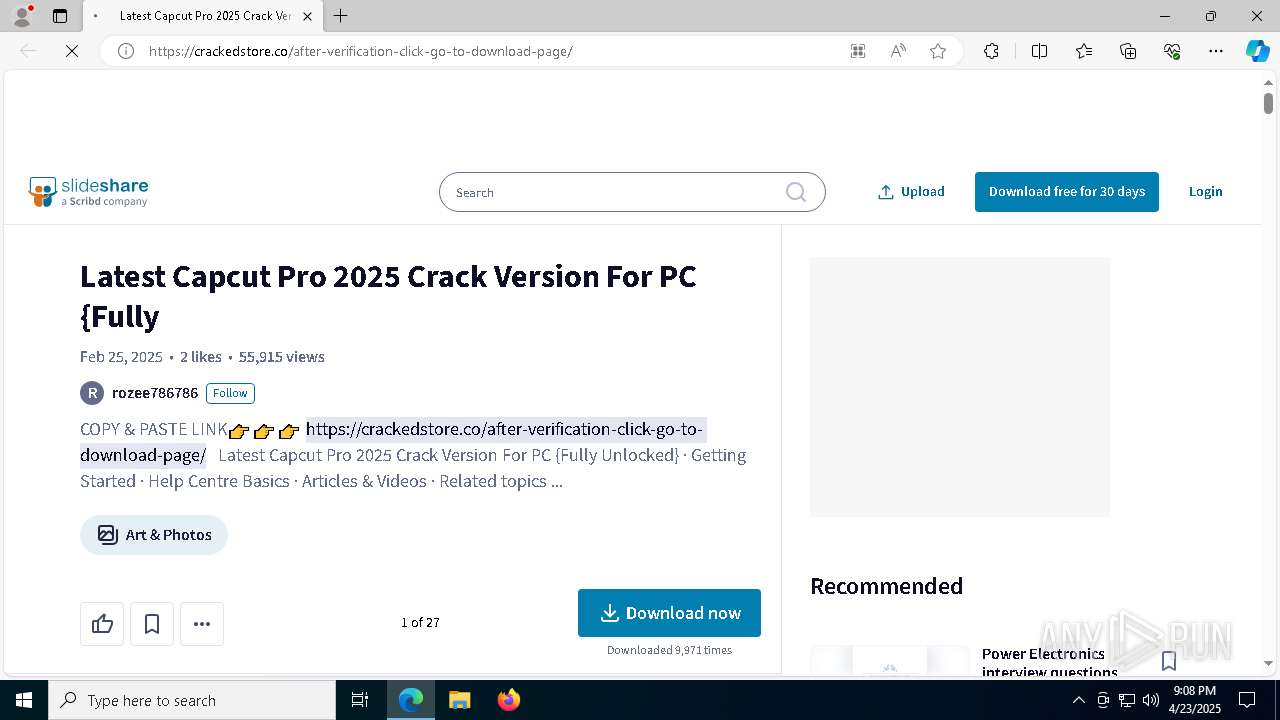
Task: Like this slideshow with the thumbs up
Action: point(102,624)
